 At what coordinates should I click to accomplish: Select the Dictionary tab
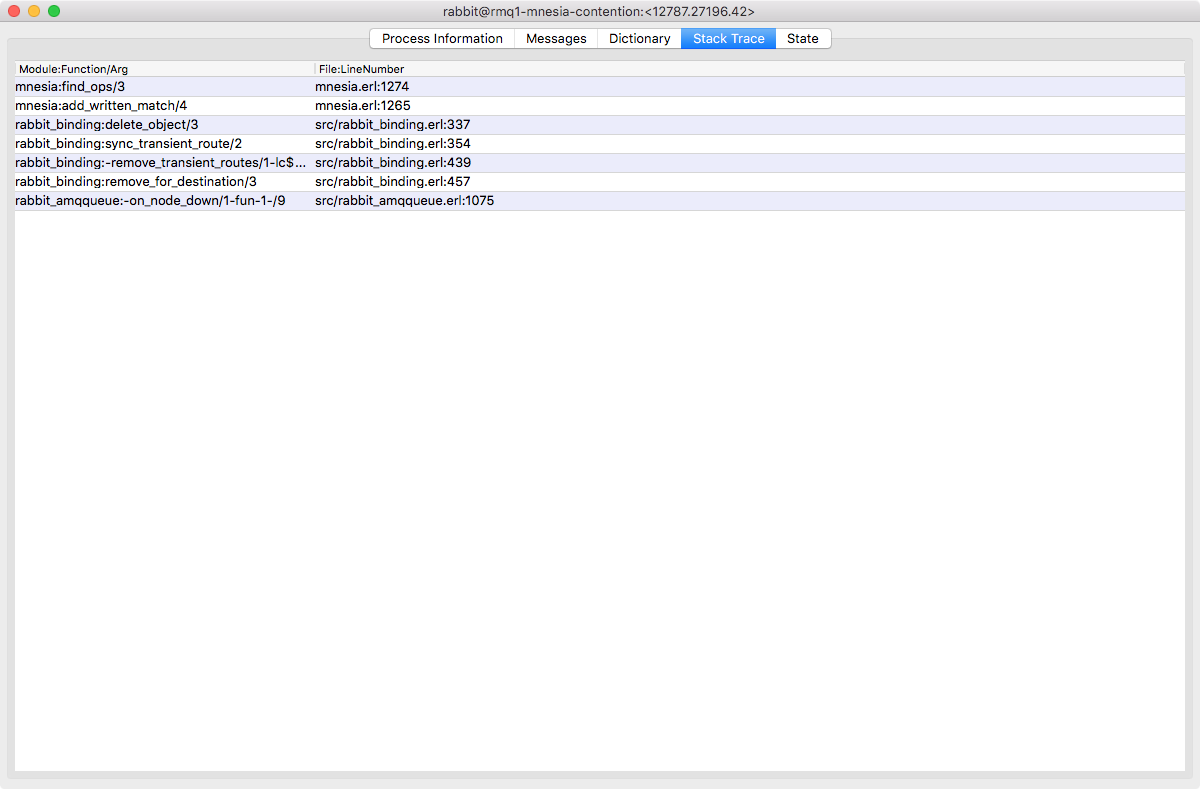(639, 39)
